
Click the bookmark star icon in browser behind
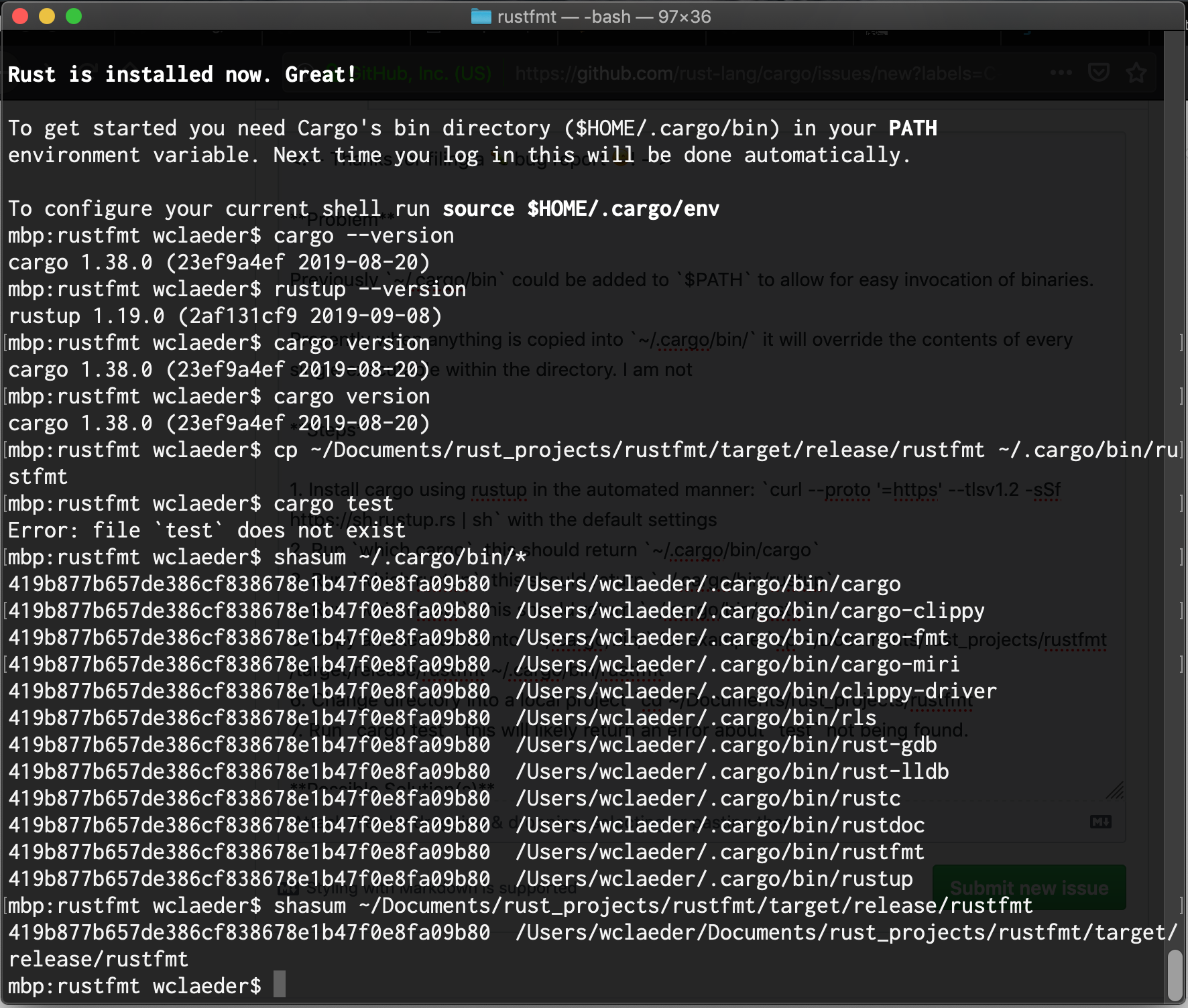coord(1136,72)
